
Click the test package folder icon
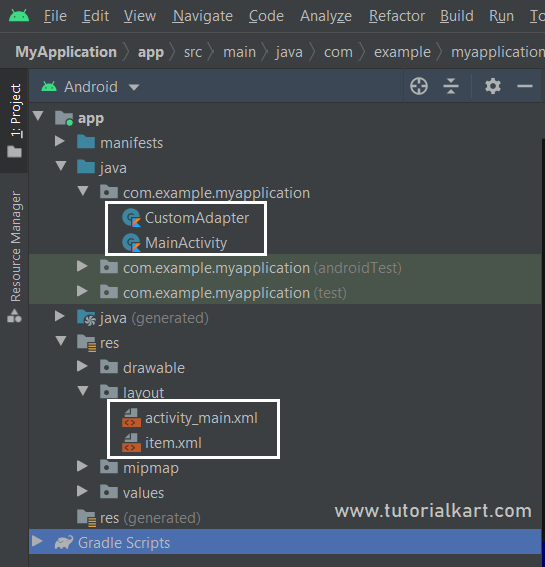coord(109,292)
